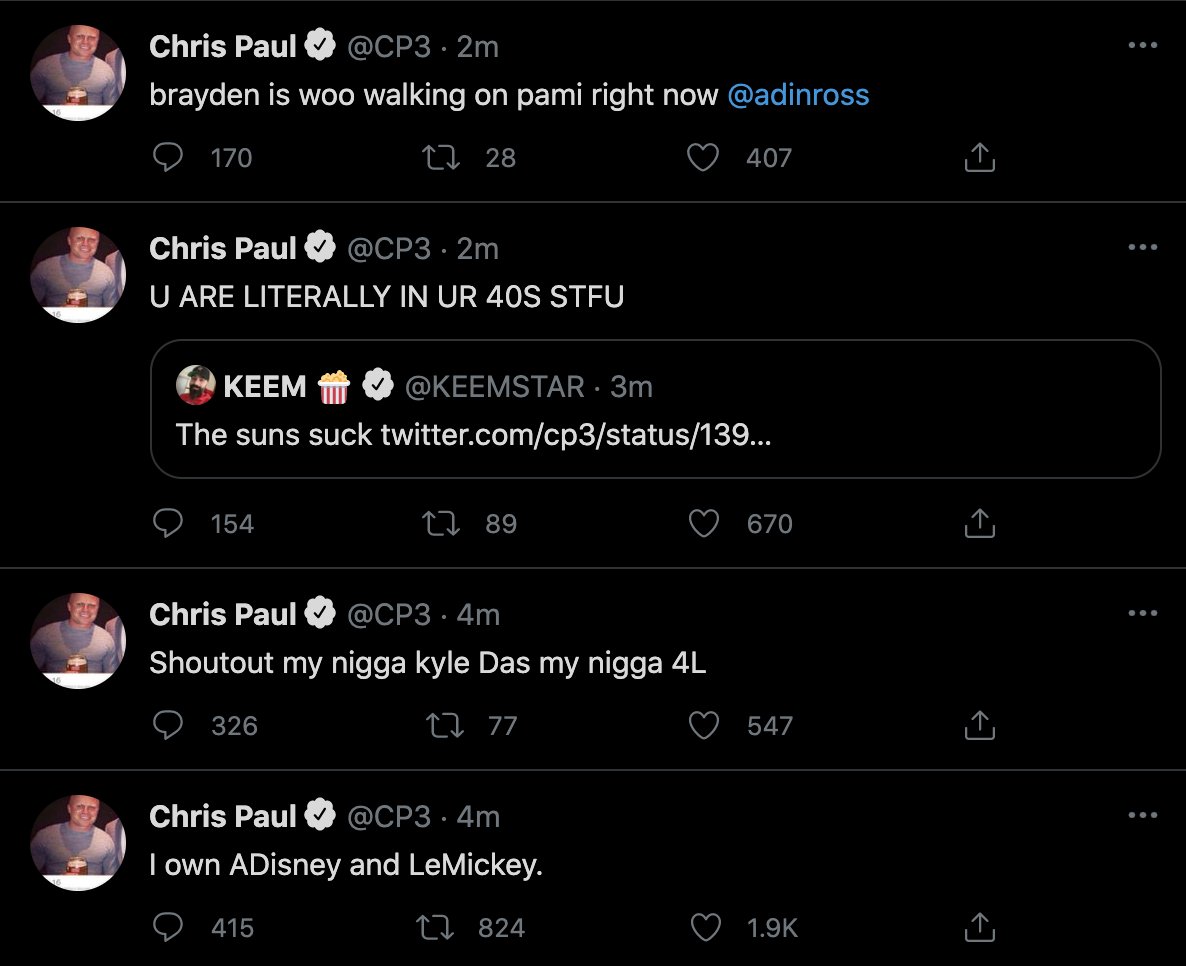Click the 2m timestamp on the top tweet

(479, 44)
